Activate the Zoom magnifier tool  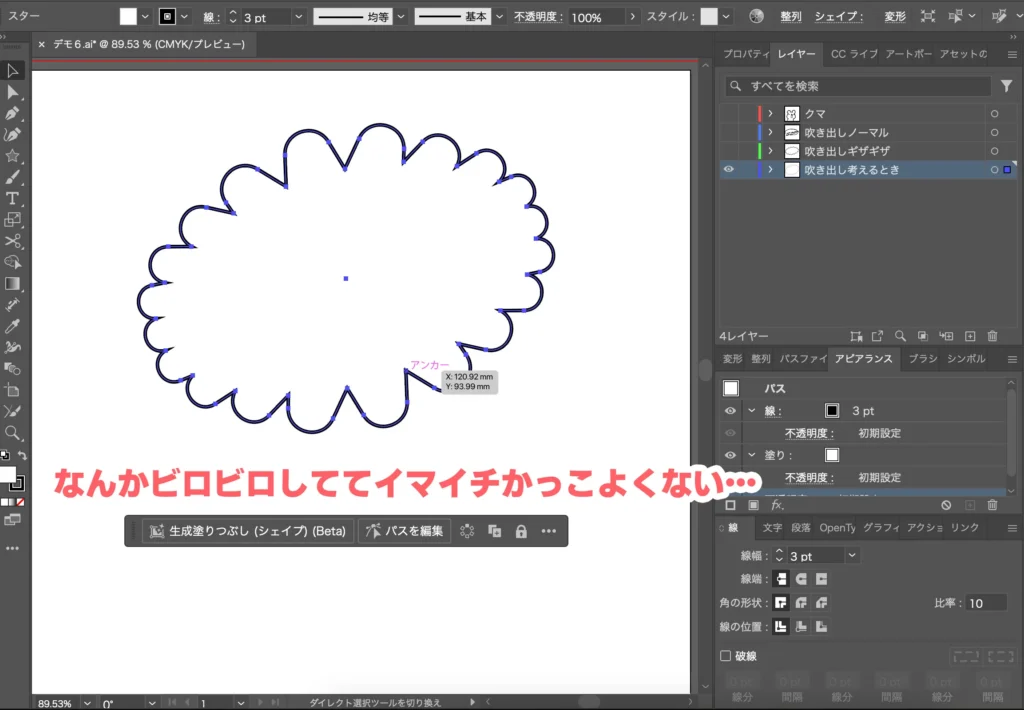[13, 432]
